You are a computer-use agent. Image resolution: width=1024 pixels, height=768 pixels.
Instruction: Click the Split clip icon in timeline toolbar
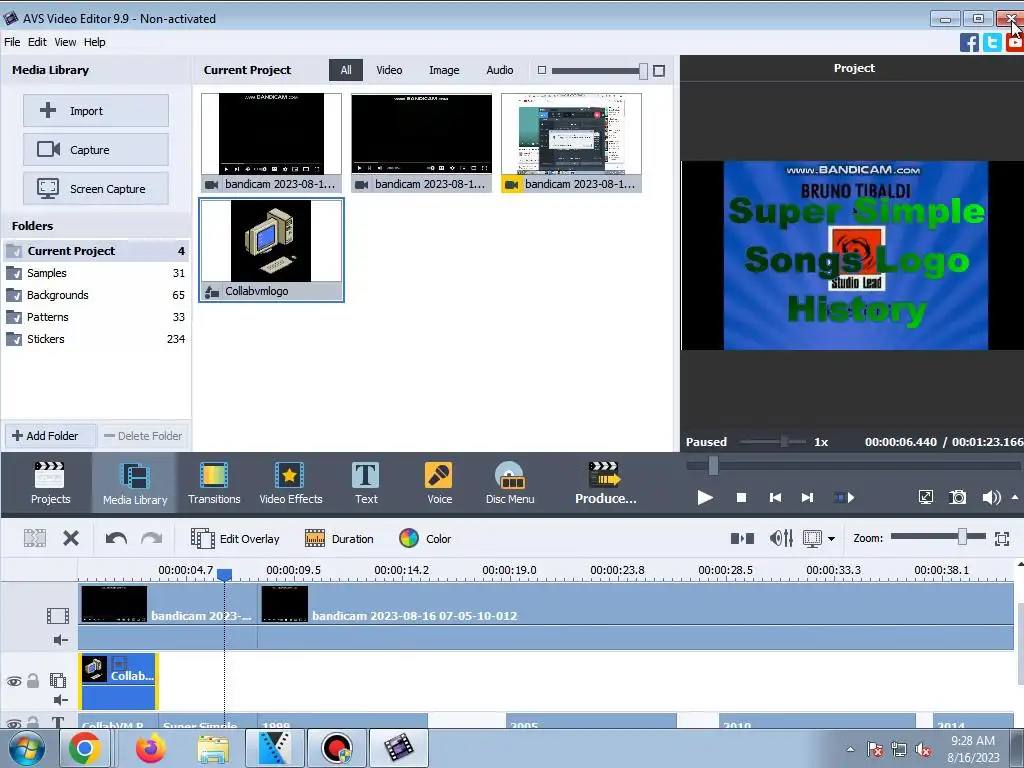[x=35, y=538]
